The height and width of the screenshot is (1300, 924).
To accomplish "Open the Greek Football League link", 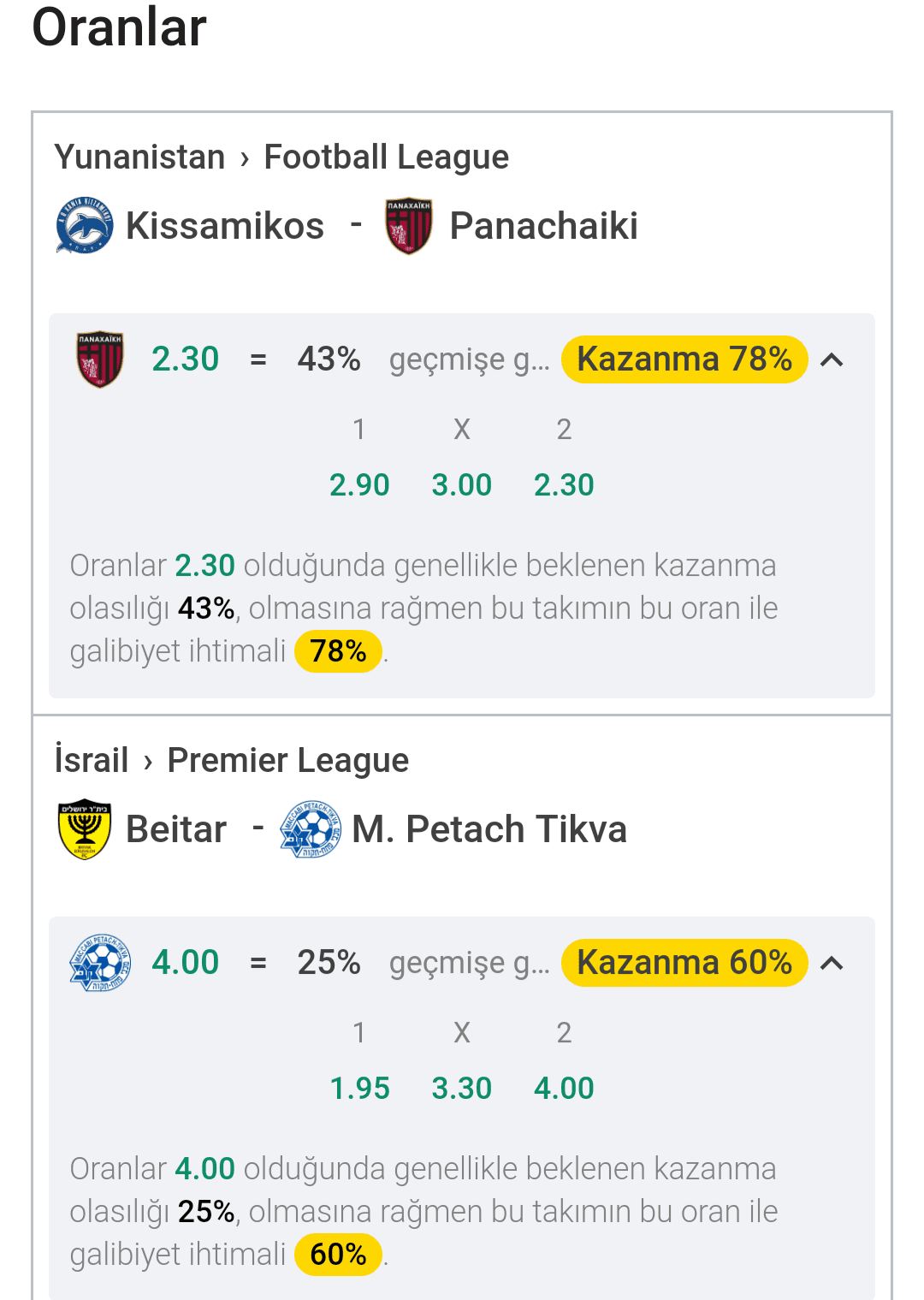I will point(387,157).
